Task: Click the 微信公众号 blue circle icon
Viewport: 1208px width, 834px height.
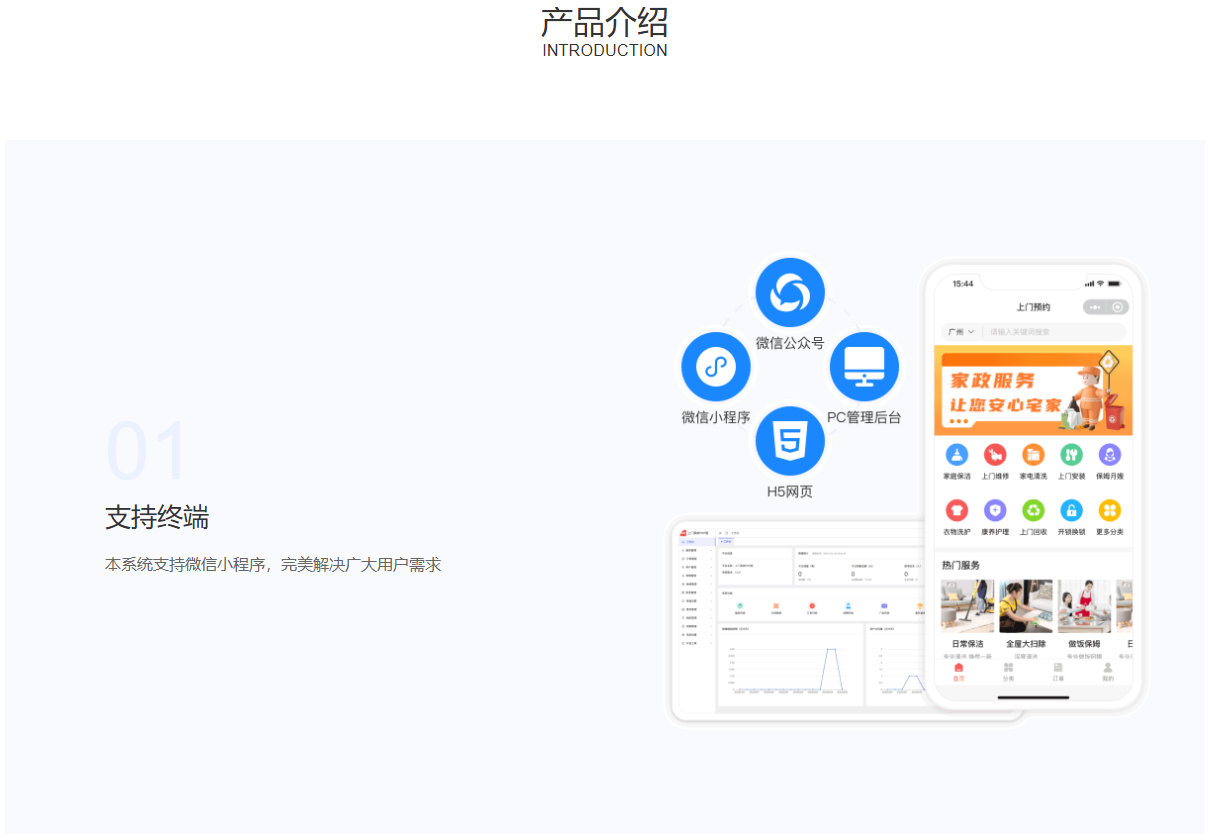Action: pos(790,293)
